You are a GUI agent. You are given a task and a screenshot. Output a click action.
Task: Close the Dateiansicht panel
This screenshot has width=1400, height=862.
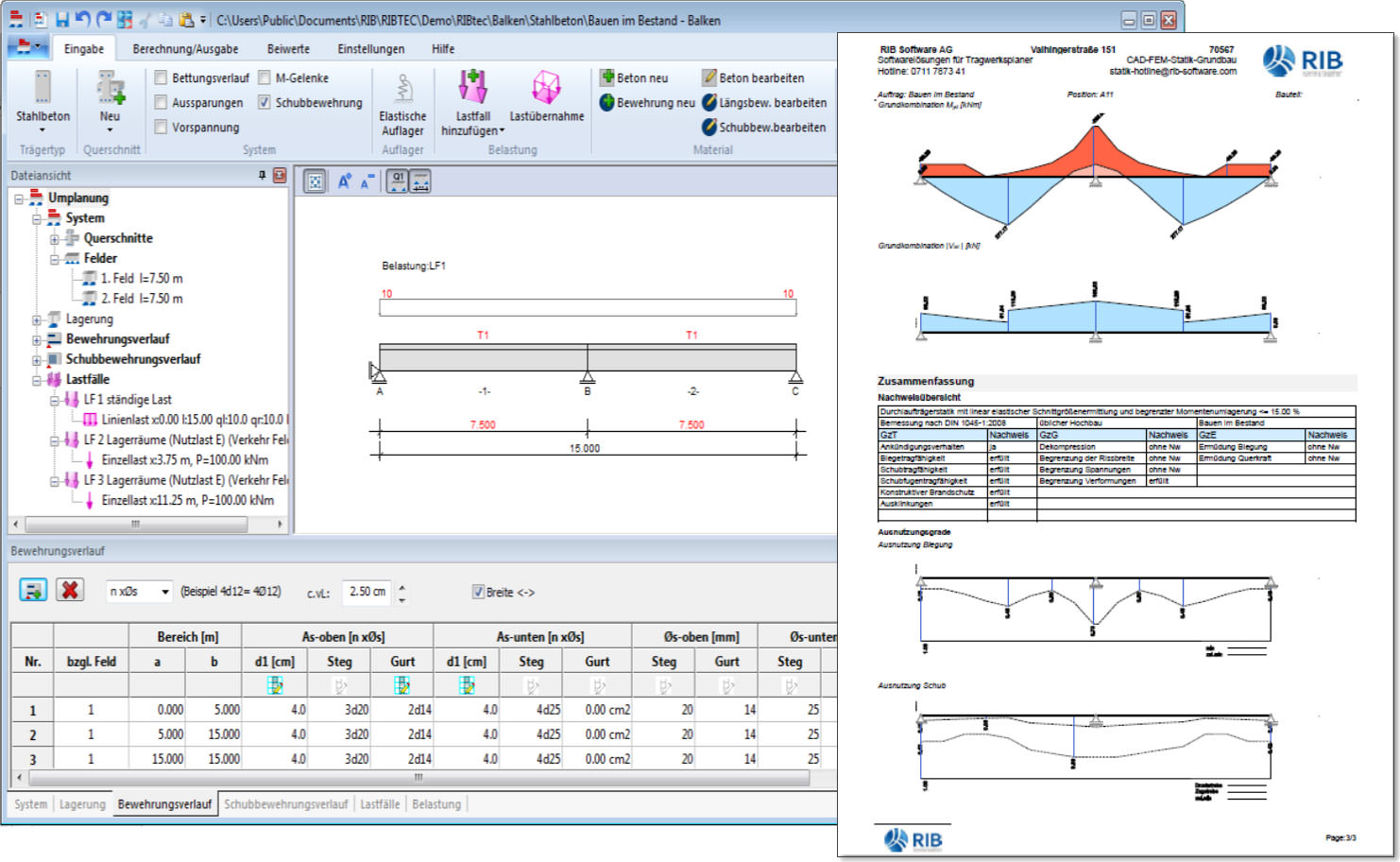[280, 175]
